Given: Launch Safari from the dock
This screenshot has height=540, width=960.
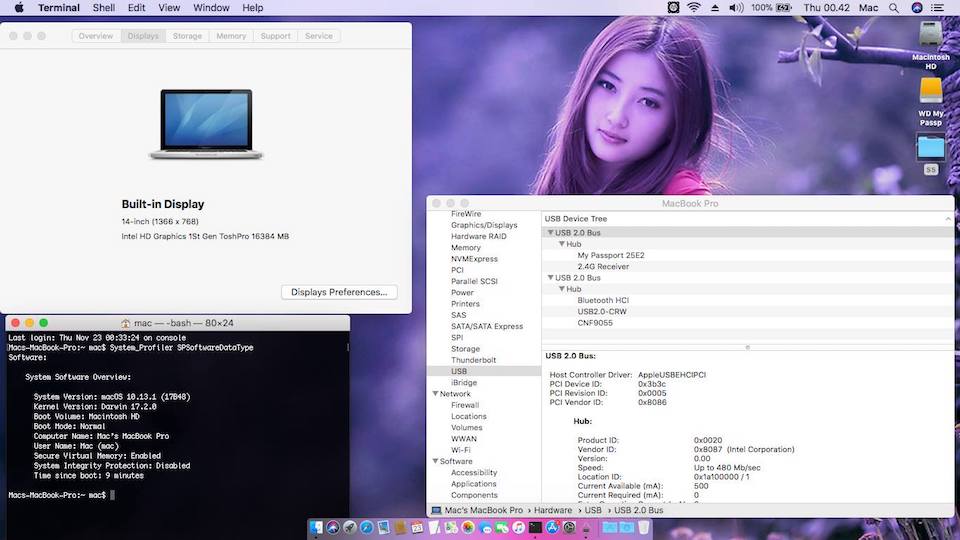Looking at the screenshot, I should click(x=366, y=527).
